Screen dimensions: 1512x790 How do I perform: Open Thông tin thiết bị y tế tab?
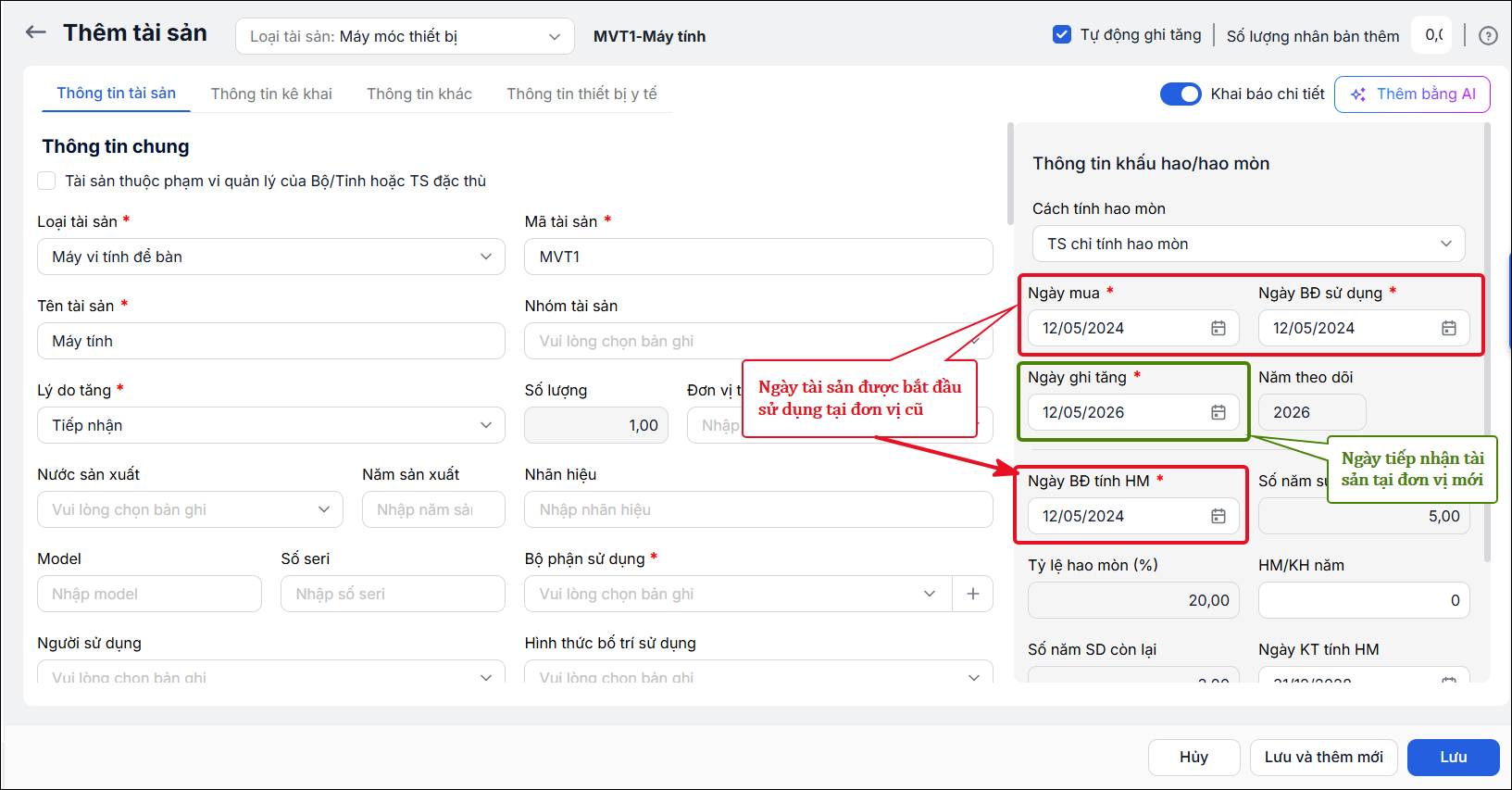tap(581, 94)
